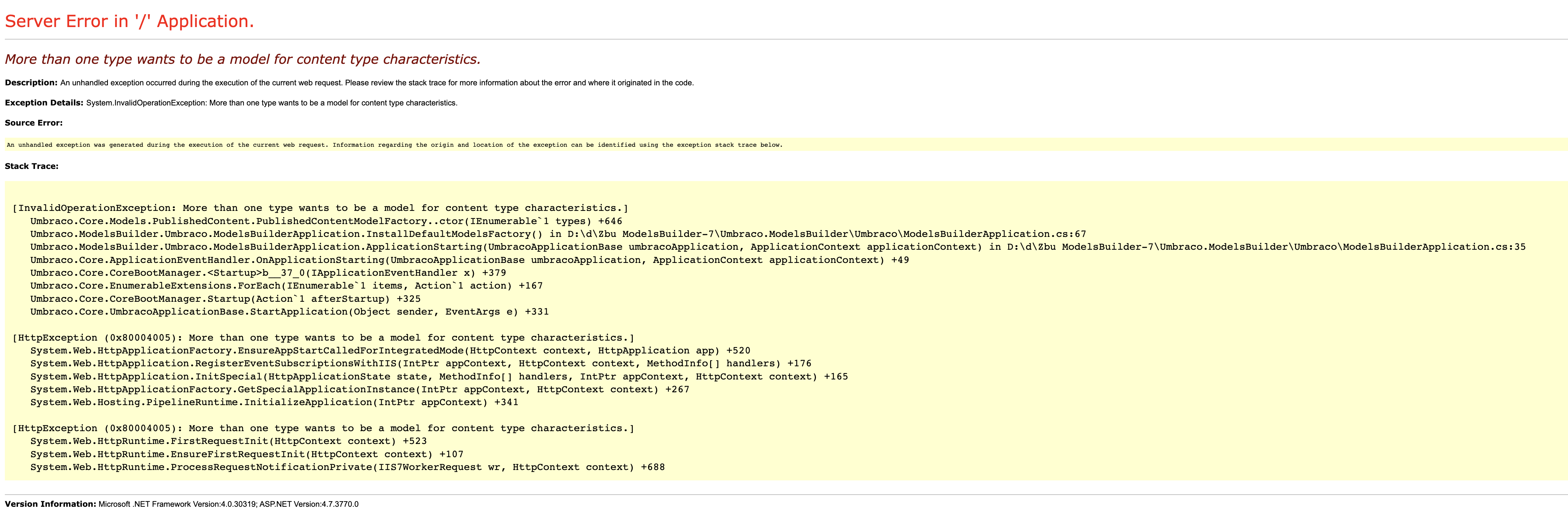1568x530 pixels.
Task: Click the 'Version Information:' label
Action: click(x=51, y=504)
